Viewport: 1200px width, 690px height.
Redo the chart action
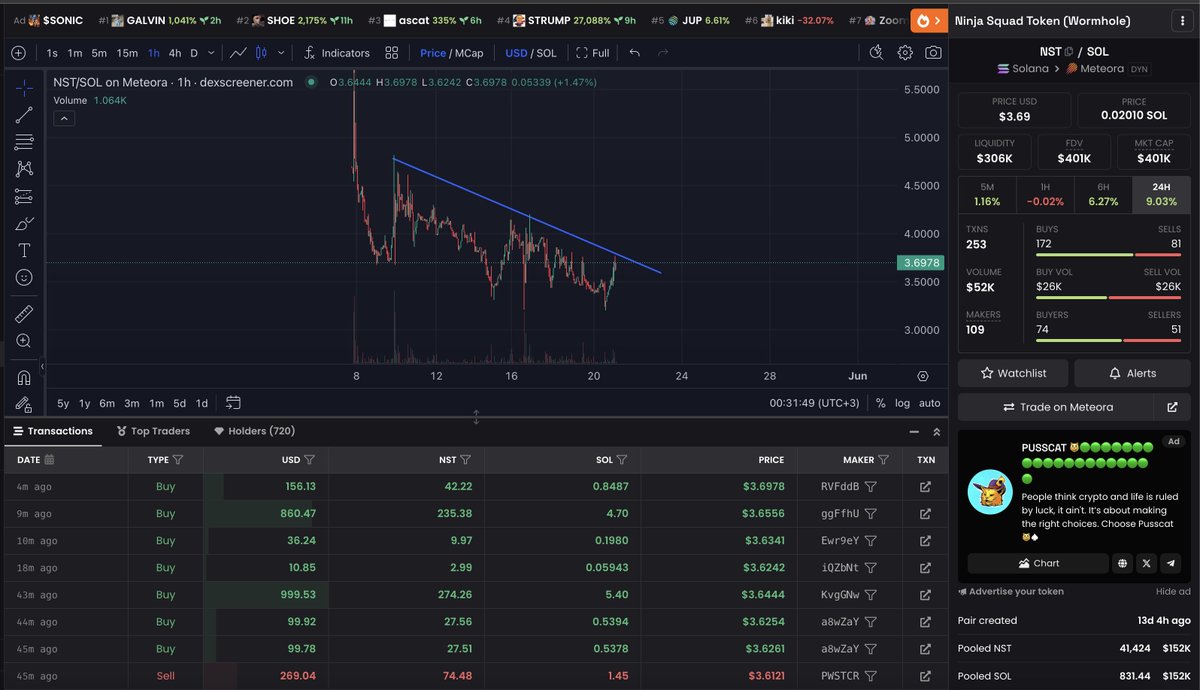coord(663,53)
